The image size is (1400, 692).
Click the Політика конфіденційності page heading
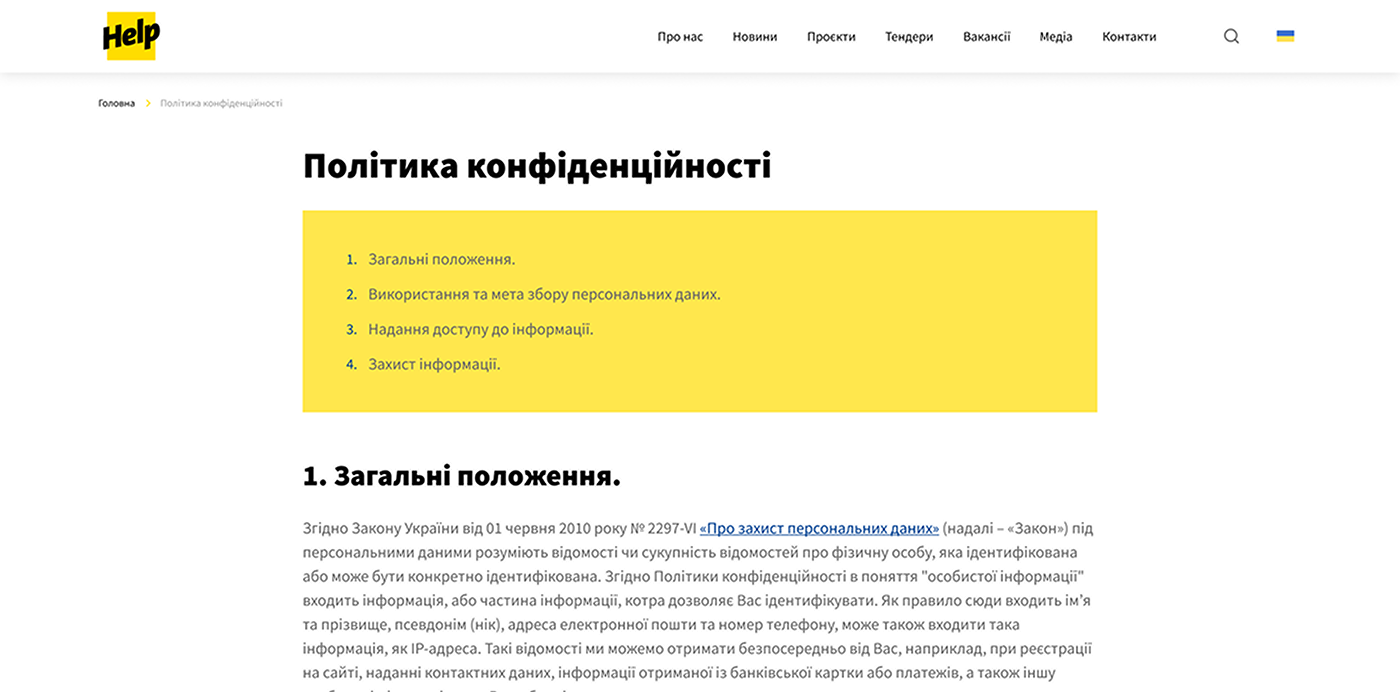[x=537, y=166]
